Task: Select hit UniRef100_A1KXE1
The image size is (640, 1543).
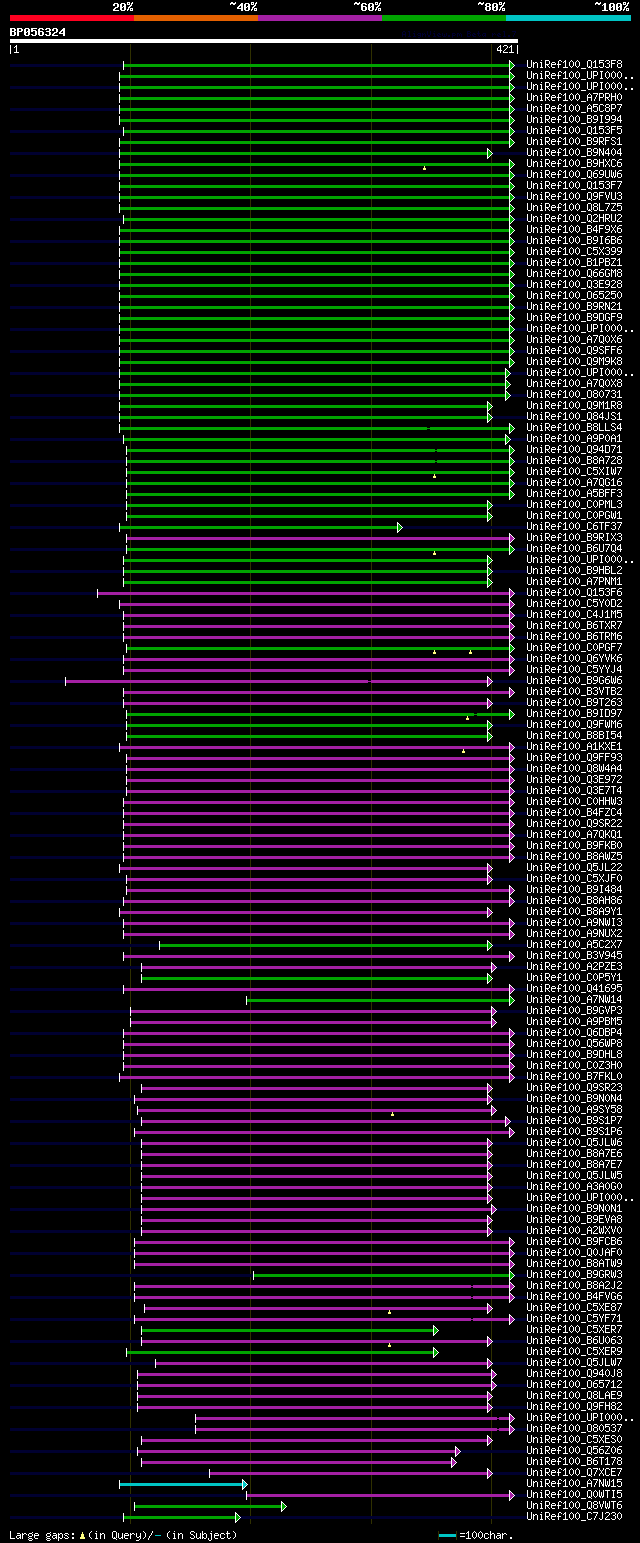Action: 574,747
